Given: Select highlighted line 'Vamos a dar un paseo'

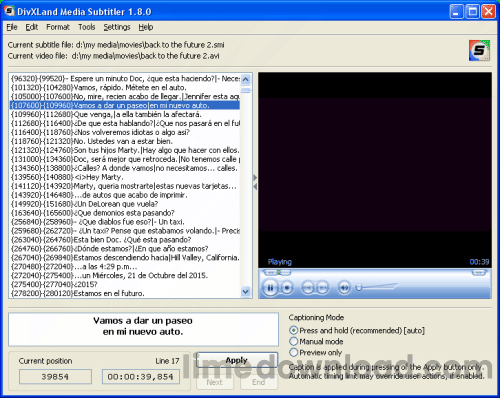Looking at the screenshot, I should [125, 106].
